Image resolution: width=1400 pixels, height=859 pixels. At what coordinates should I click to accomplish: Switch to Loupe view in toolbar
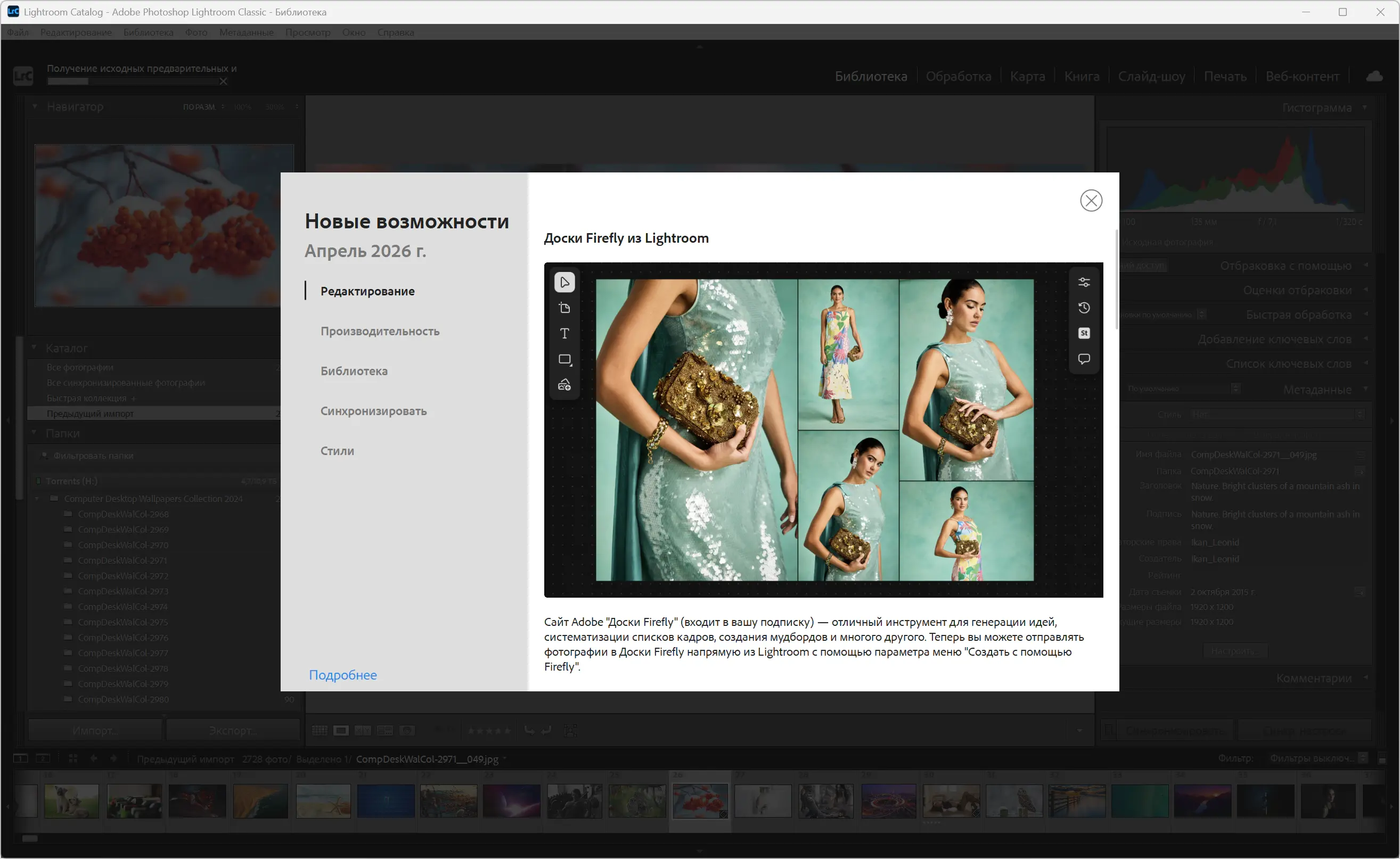[341, 731]
